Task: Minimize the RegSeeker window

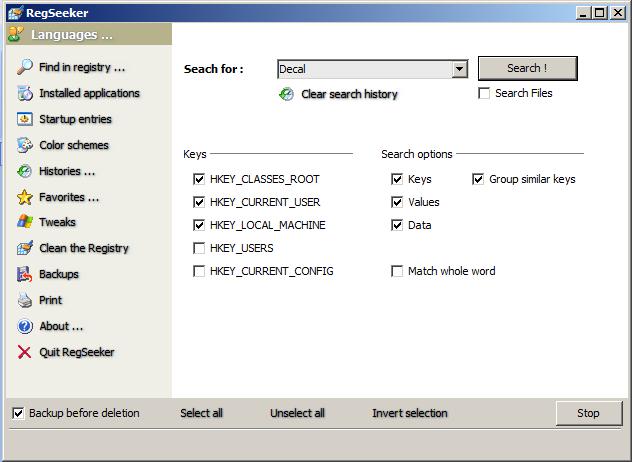Action: [582, 13]
